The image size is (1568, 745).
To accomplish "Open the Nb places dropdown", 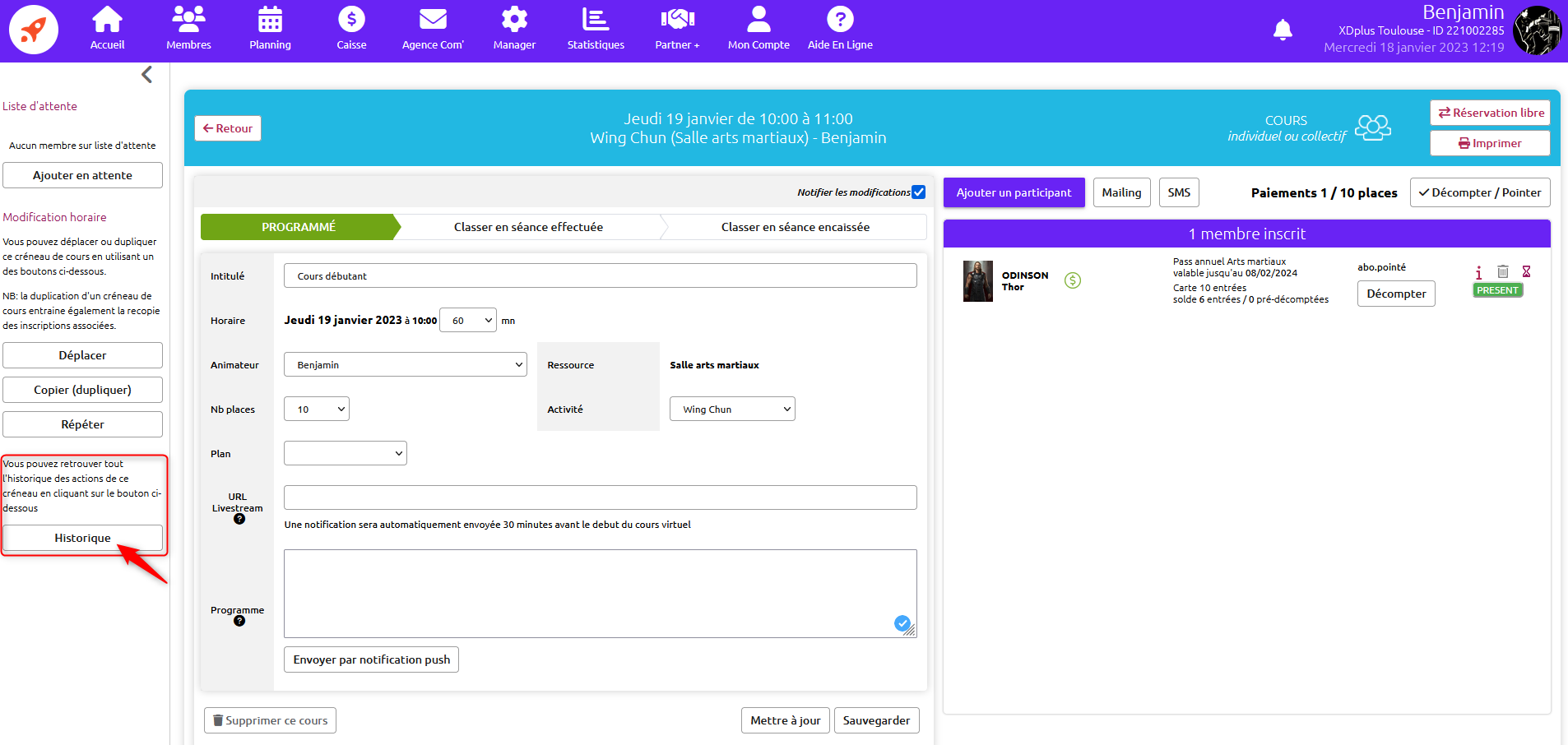I will [316, 409].
